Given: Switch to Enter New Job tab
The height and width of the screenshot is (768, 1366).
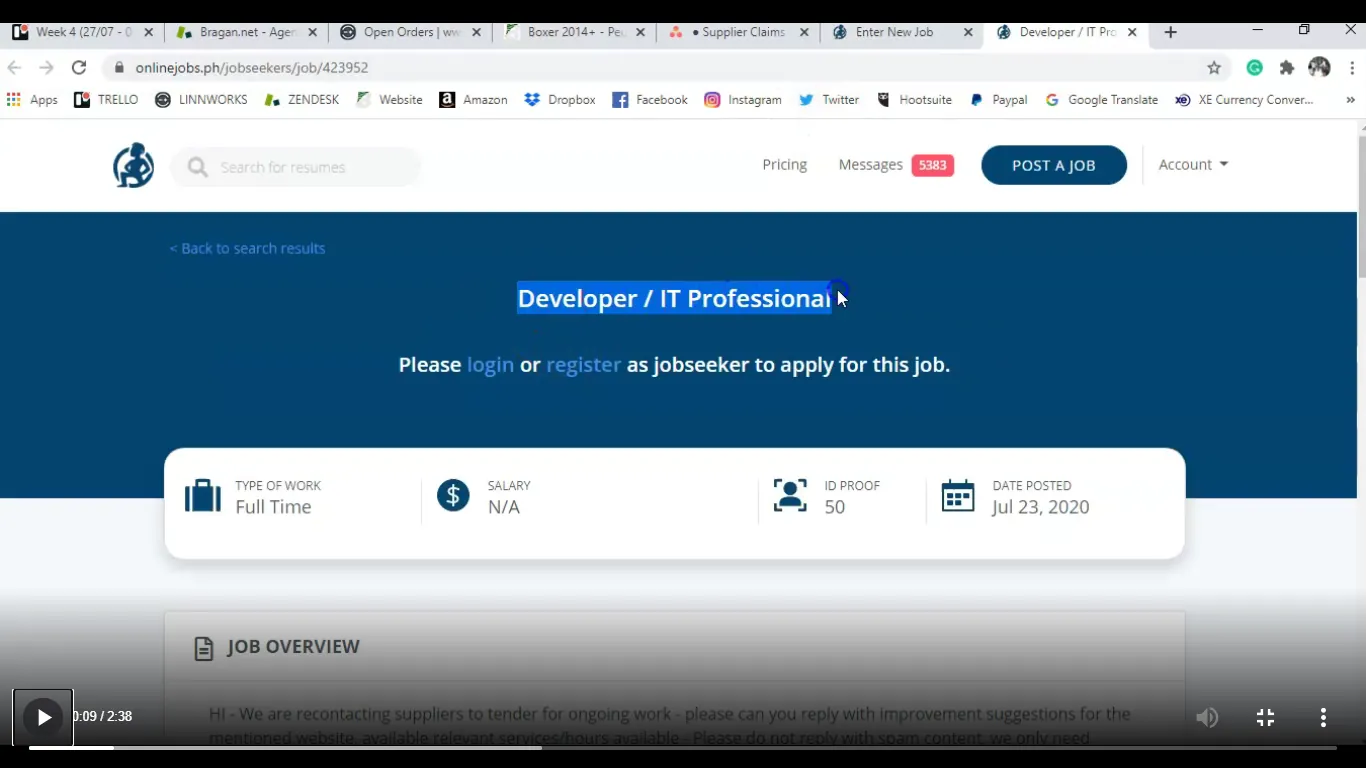Looking at the screenshot, I should tap(902, 32).
